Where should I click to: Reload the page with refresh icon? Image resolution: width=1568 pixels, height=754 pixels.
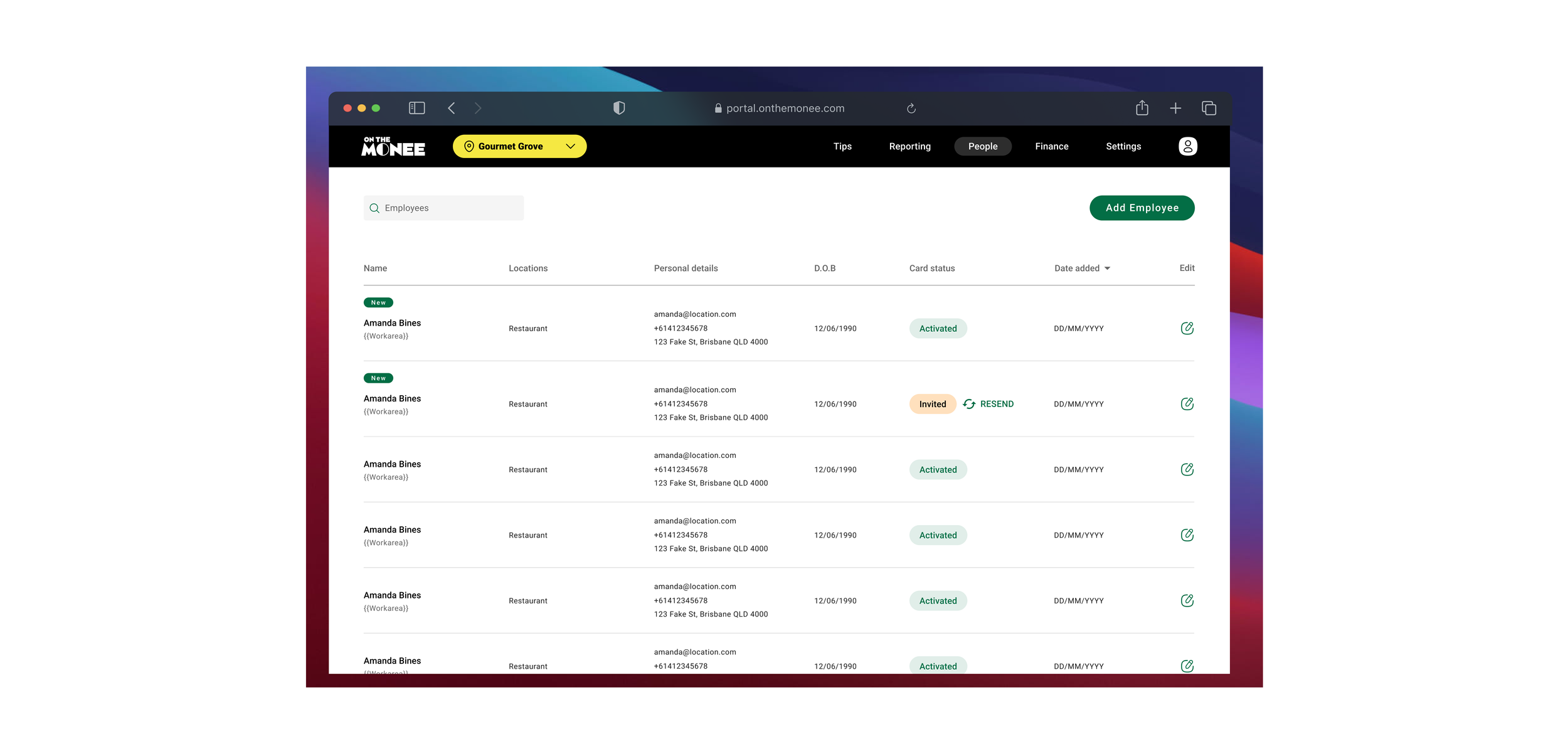911,109
